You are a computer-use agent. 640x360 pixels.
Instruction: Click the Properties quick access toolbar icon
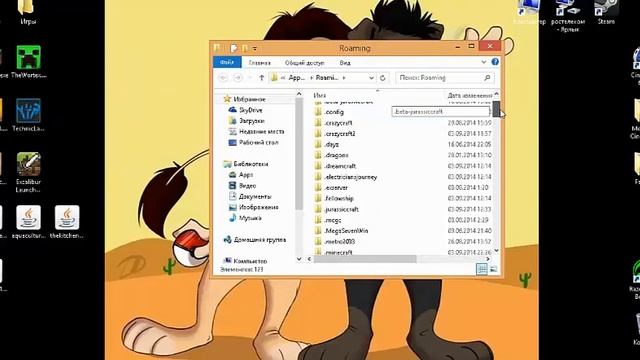[x=233, y=48]
